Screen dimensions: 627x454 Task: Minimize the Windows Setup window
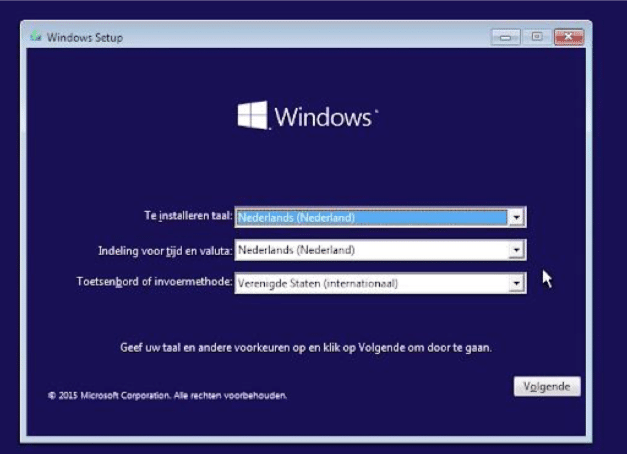tap(505, 37)
